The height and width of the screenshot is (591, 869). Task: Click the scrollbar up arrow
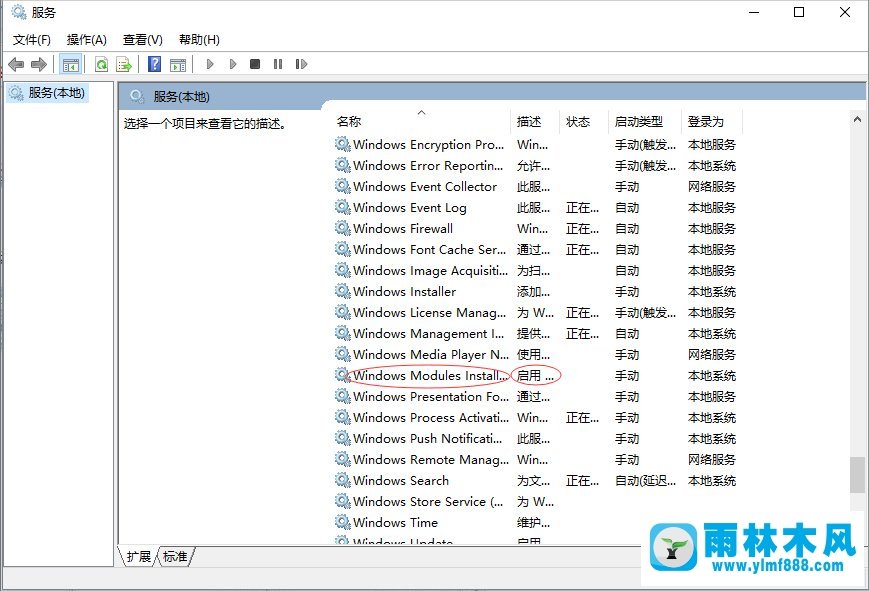pos(857,119)
